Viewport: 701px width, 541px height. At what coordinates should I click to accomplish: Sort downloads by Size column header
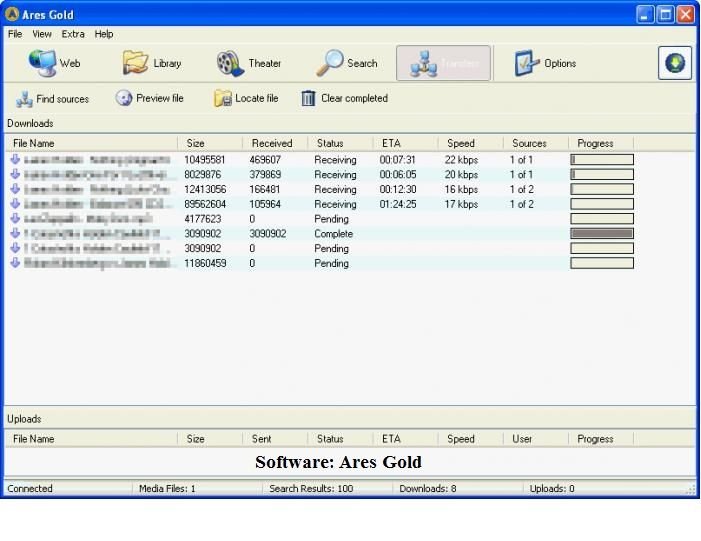196,143
